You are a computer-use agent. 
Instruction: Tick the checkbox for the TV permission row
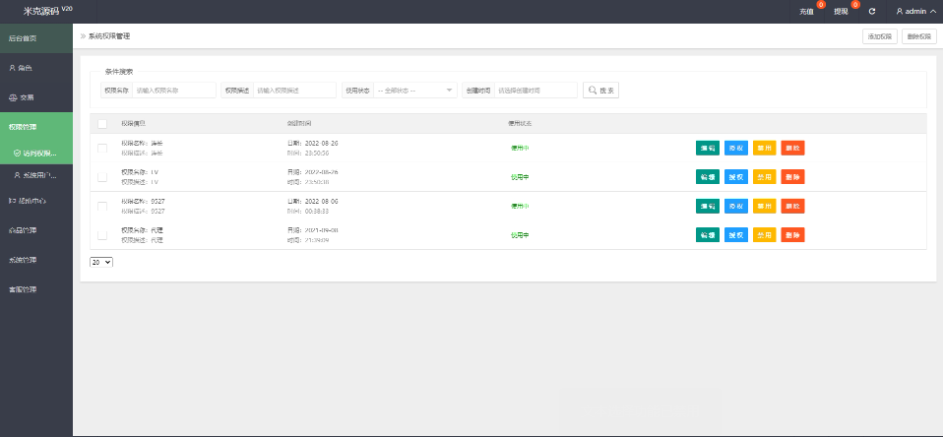tap(102, 177)
